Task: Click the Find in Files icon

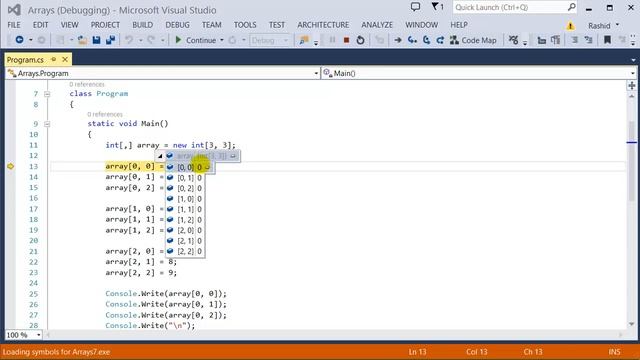Action: pyautogui.click(x=304, y=40)
